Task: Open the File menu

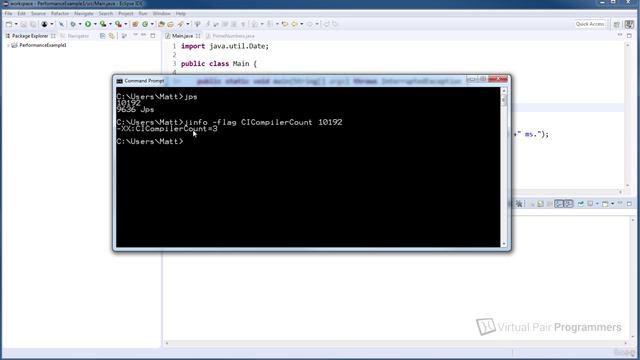Action: tap(8, 13)
